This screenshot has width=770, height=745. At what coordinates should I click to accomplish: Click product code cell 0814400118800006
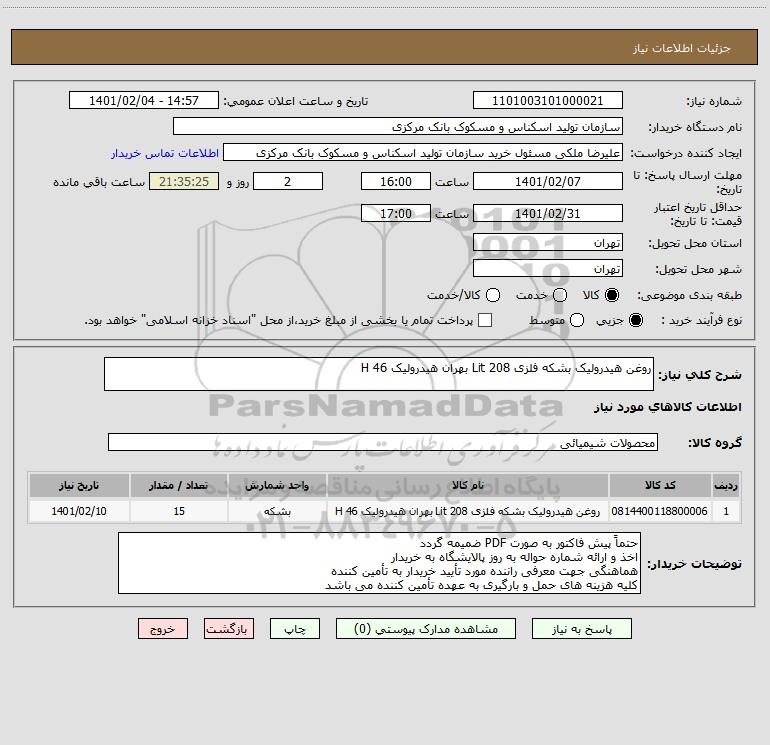[660, 511]
